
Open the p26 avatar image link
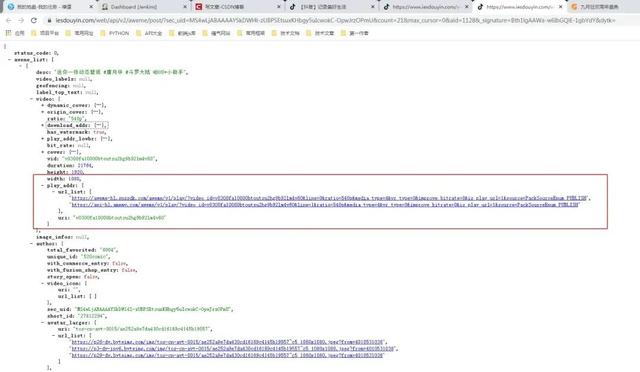(228, 342)
